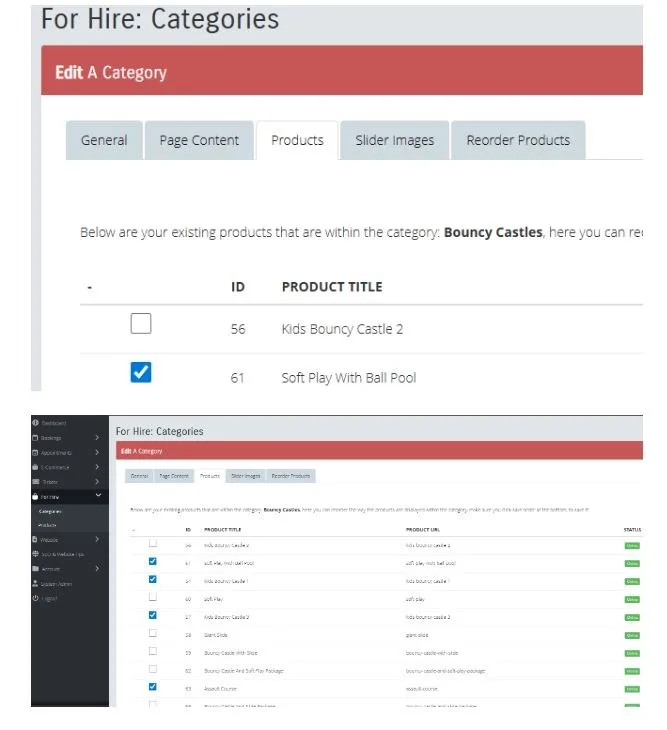667x730 pixels.
Task: Click the E-Commerce bag icon in the sidebar
Action: pyautogui.click(x=35, y=466)
